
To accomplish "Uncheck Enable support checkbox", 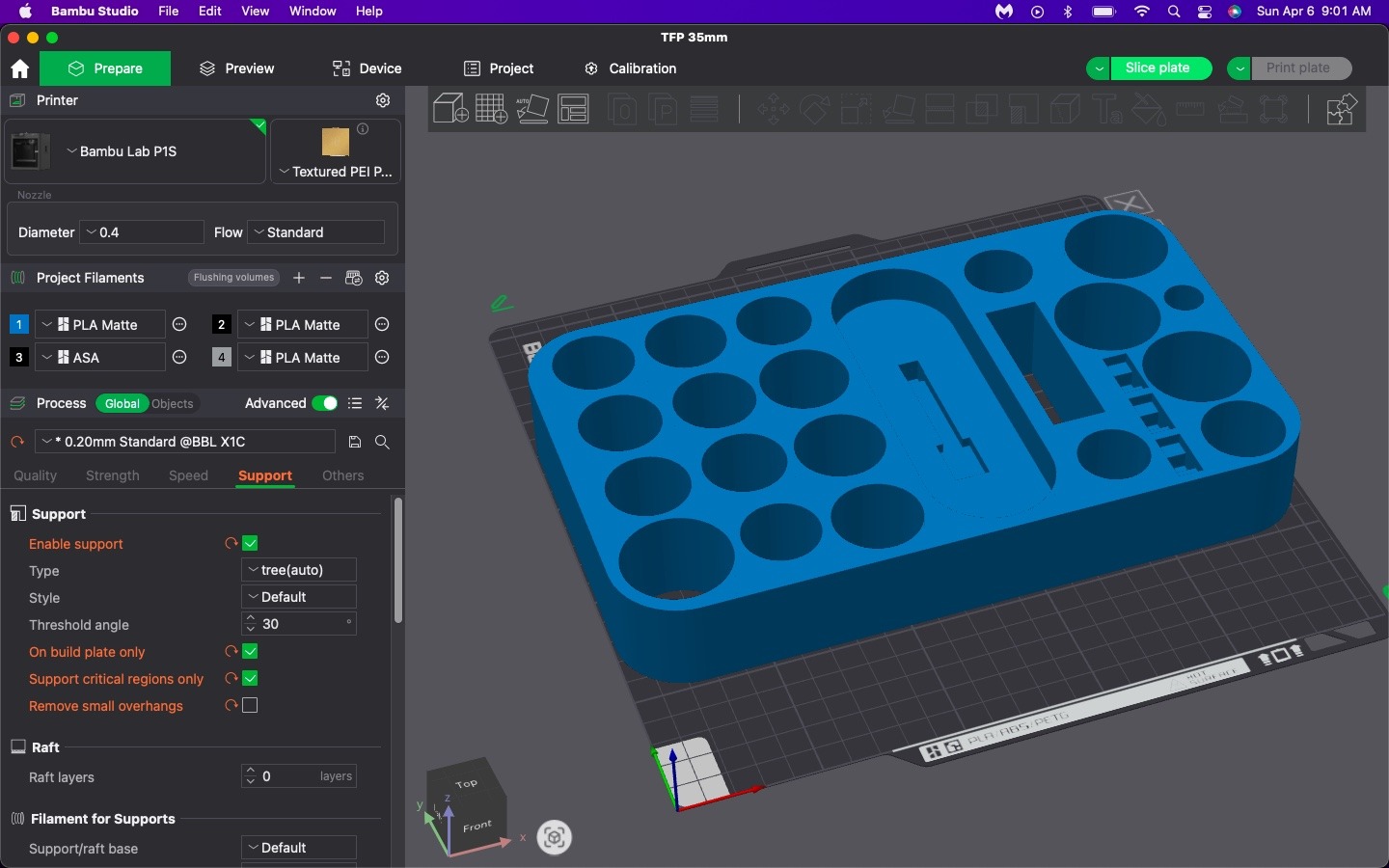I will [250, 544].
